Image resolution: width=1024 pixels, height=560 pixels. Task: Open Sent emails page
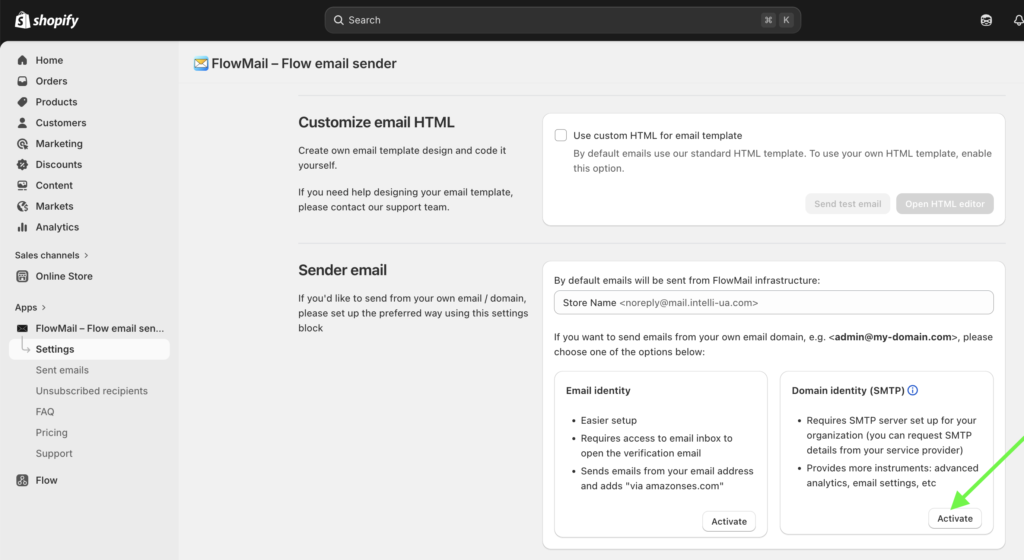[x=62, y=370]
